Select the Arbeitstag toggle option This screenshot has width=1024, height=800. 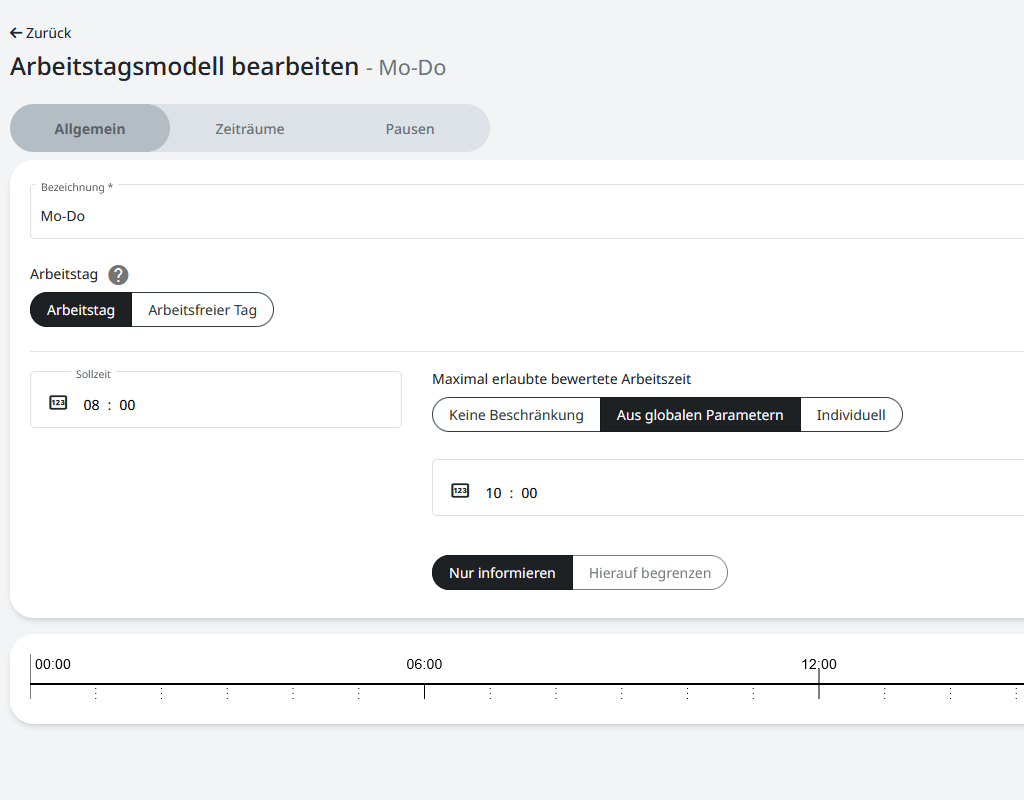click(x=81, y=310)
